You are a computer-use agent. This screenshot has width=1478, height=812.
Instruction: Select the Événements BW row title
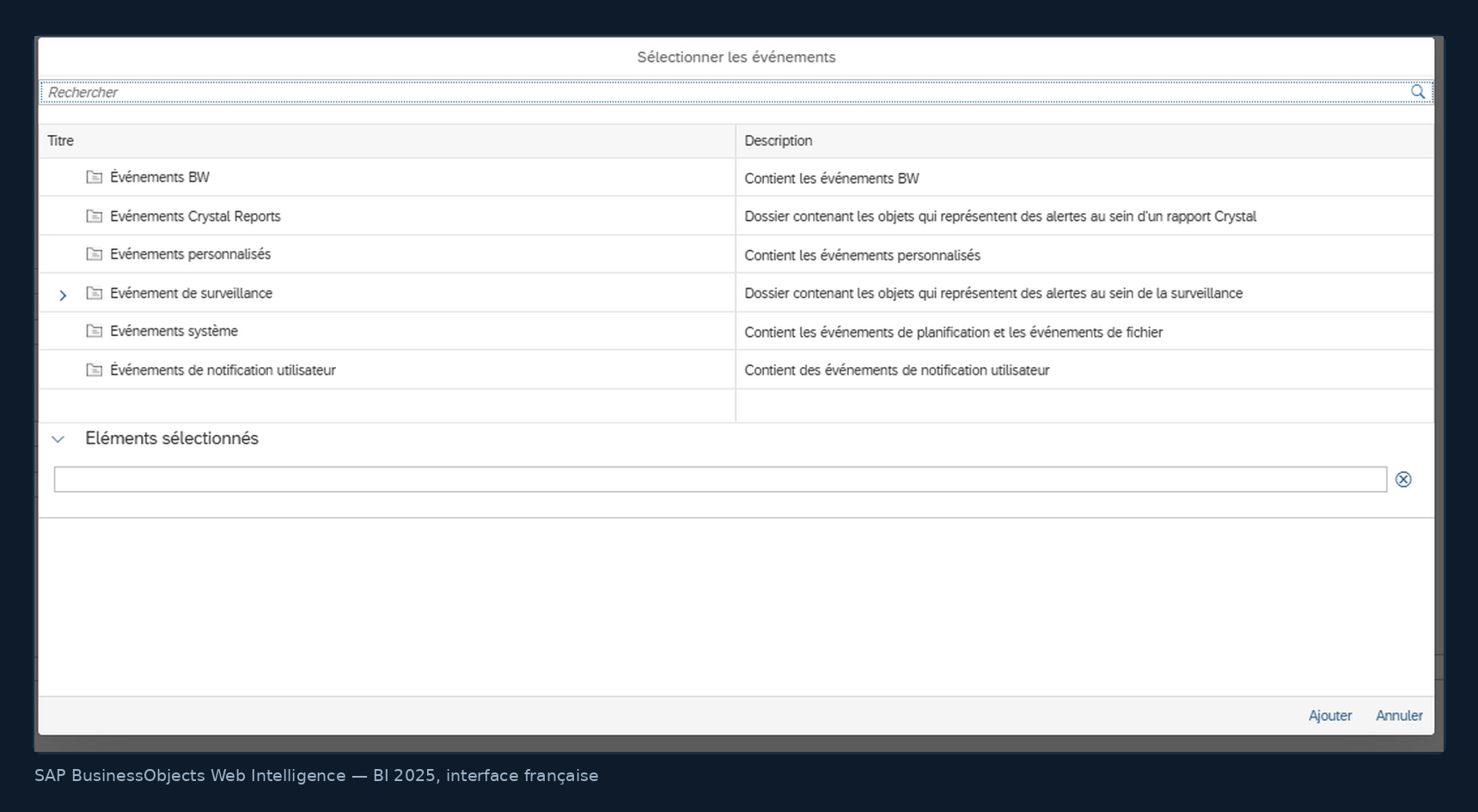[x=160, y=177]
